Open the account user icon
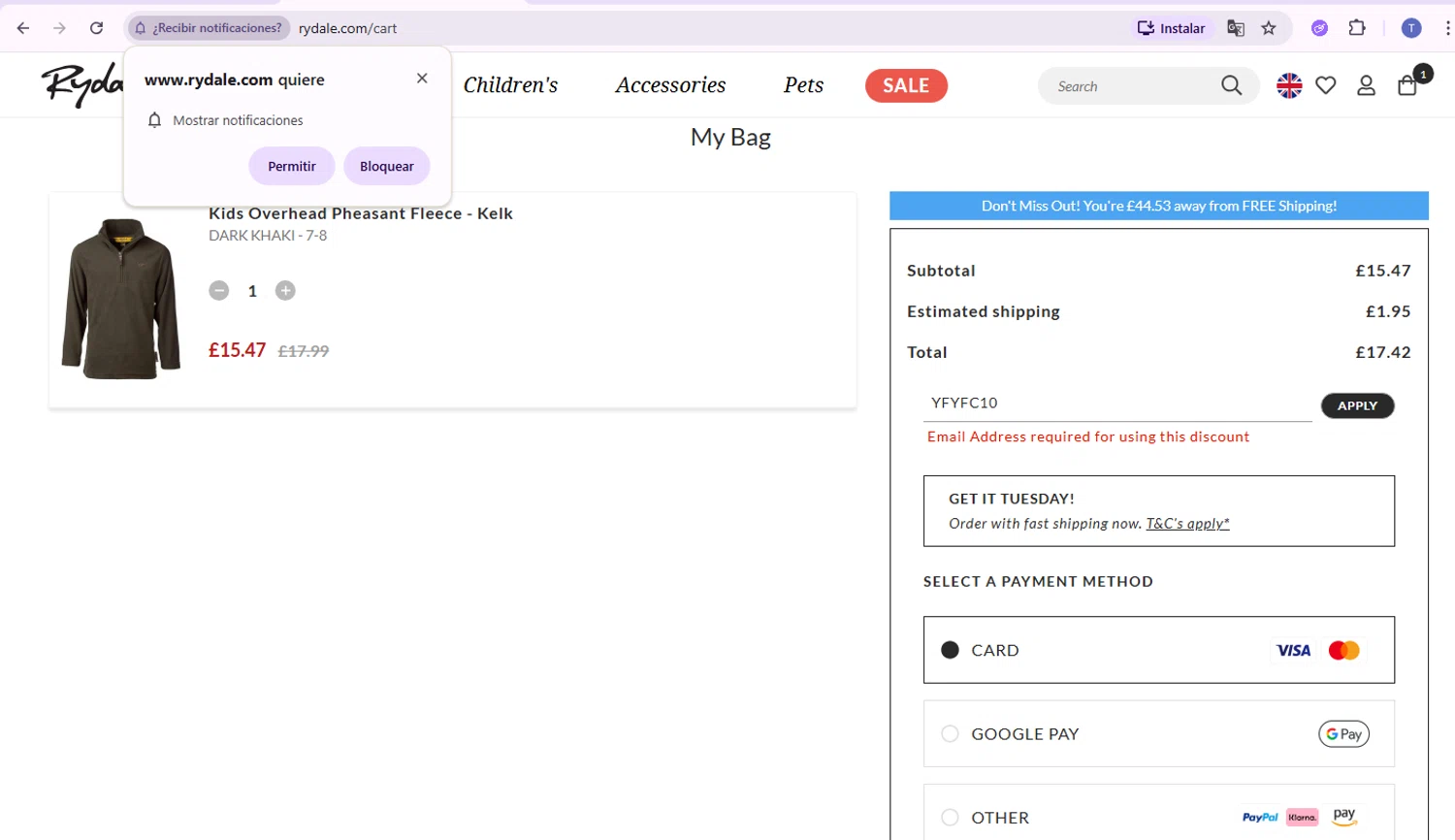Screen dimensions: 1455x840 pos(1366,85)
